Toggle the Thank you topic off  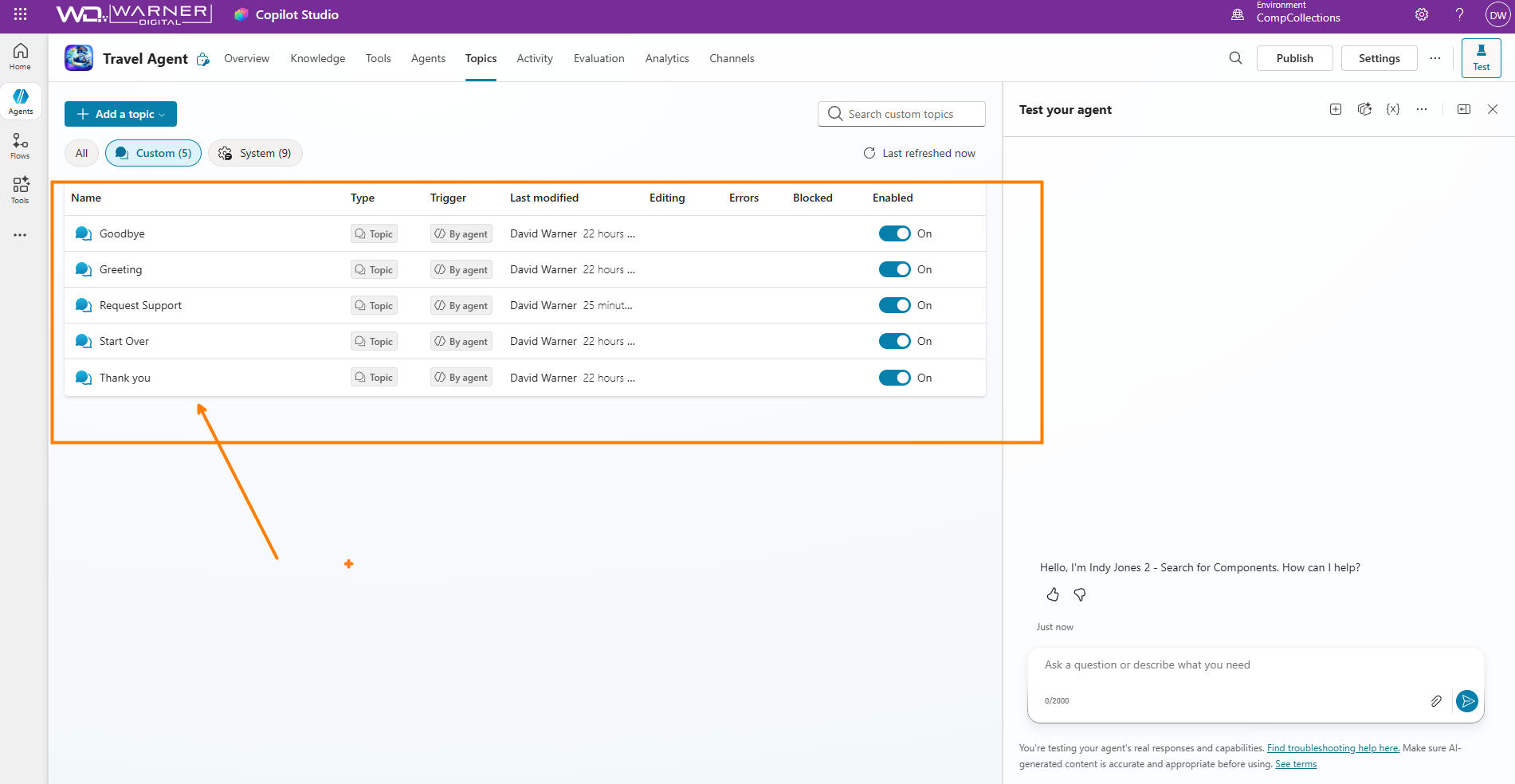894,378
